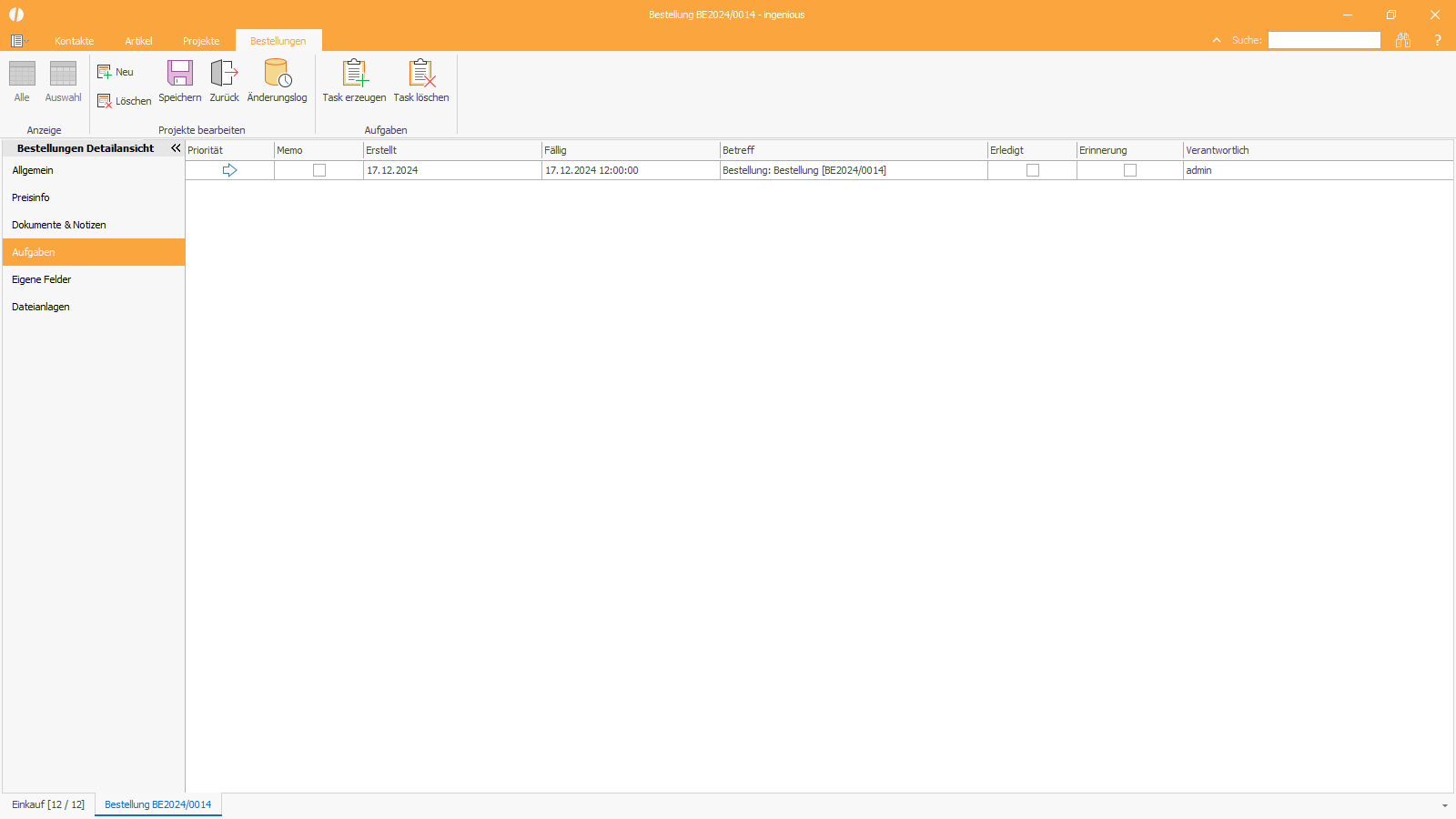
Task: Click the Löschen delete icon
Action: coord(105,101)
